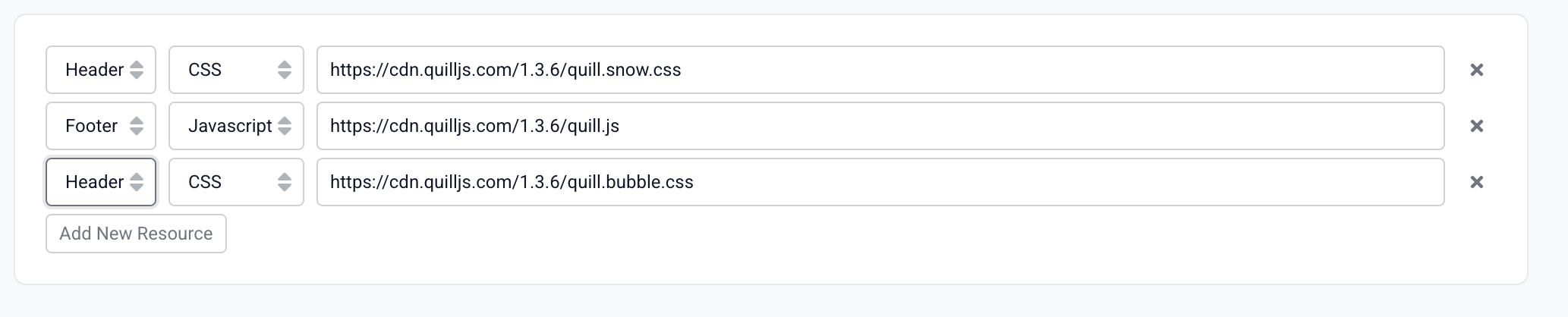The height and width of the screenshot is (317, 1568).
Task: Delete the quill.js resource entry
Action: (x=1476, y=126)
